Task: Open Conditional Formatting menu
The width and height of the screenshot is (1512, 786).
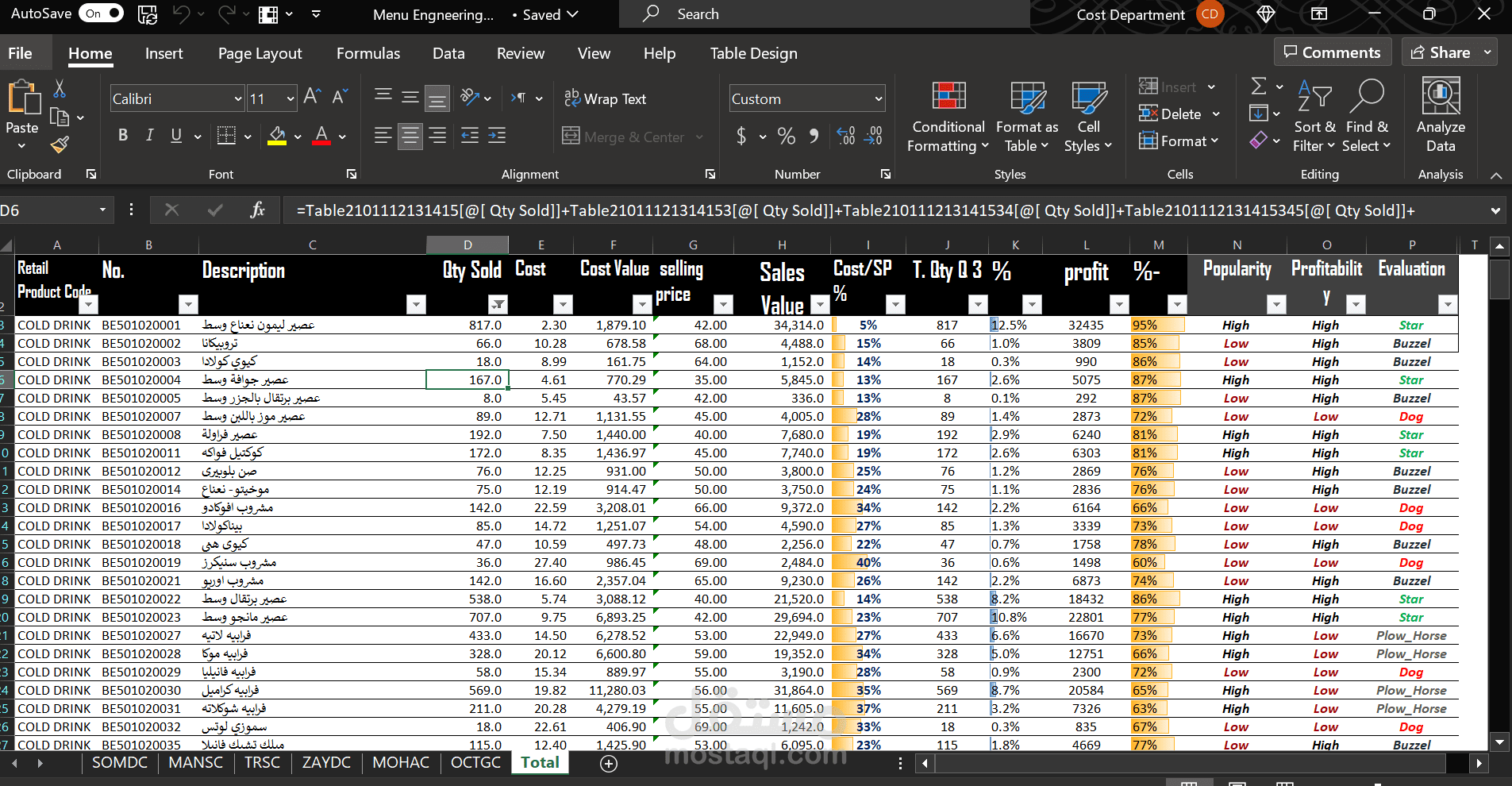Action: [948, 118]
